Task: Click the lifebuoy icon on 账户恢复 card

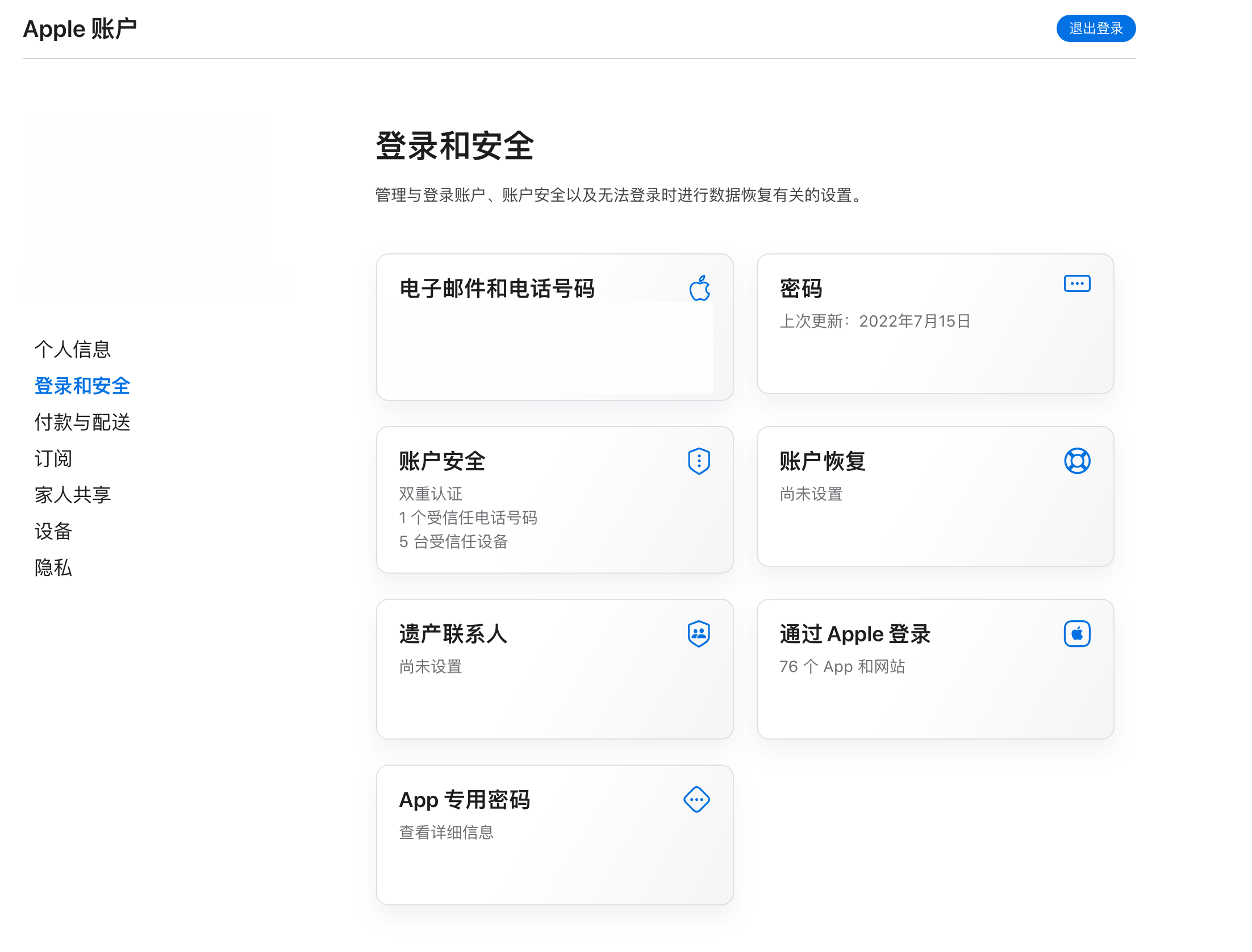Action: point(1076,461)
